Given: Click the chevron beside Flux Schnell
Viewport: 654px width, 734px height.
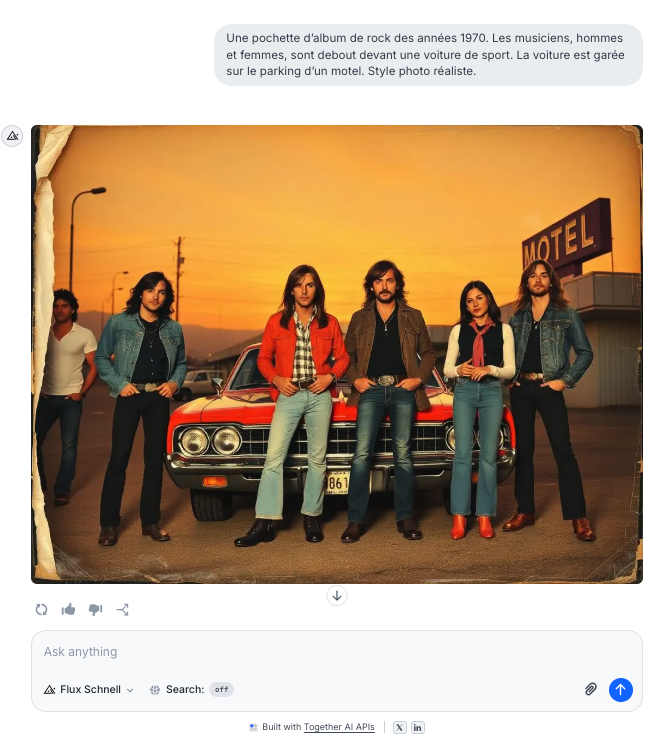Looking at the screenshot, I should tap(130, 690).
